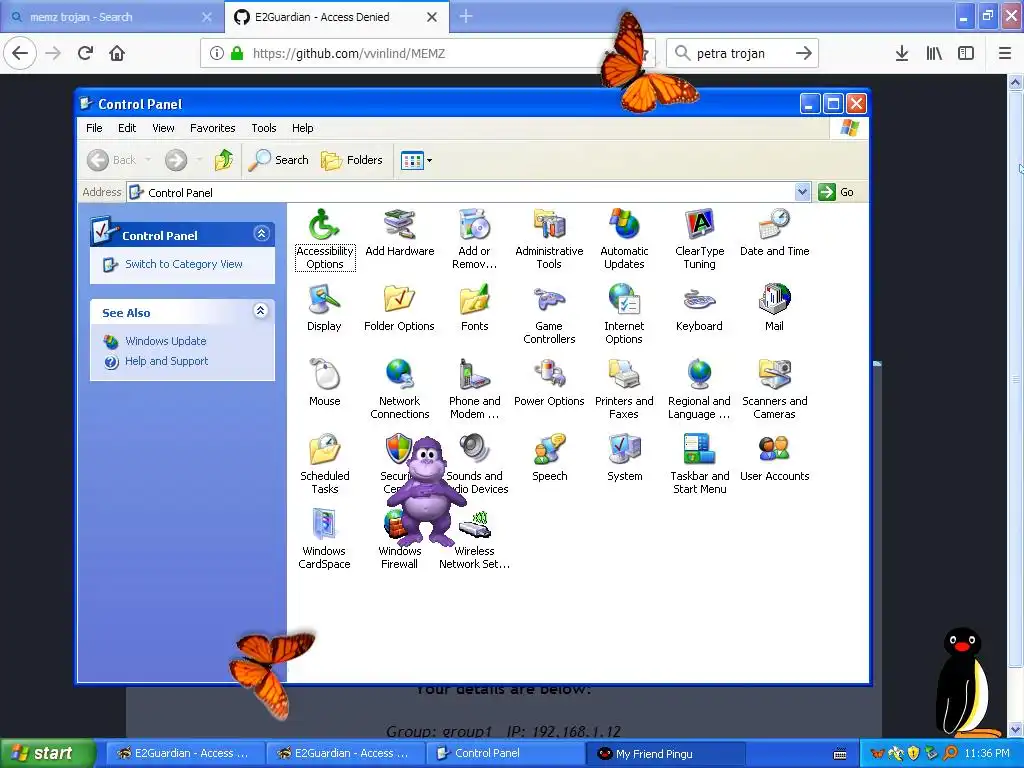Viewport: 1024px width, 768px height.
Task: Open Phone and Modem Options icon
Action: click(475, 389)
